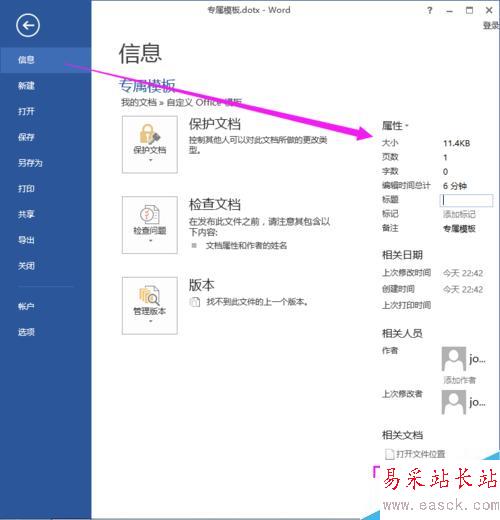500x520 pixels.
Task: Click 添加作者 to add an author
Action: (459, 380)
